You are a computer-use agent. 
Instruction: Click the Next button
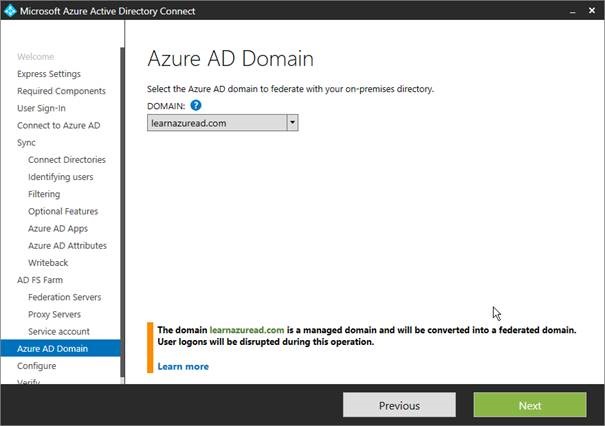coord(530,405)
